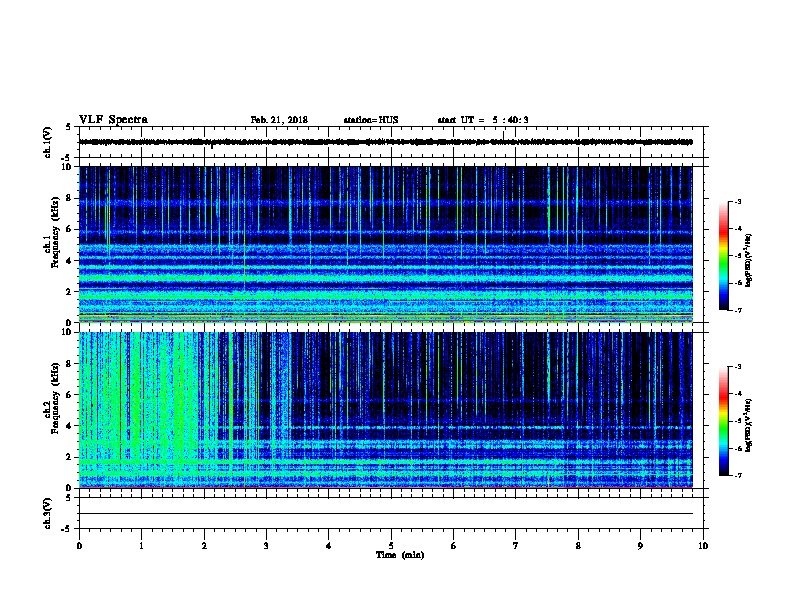The image size is (792, 612).
Task: Click the time axis tick label "8"
Action: pos(578,546)
